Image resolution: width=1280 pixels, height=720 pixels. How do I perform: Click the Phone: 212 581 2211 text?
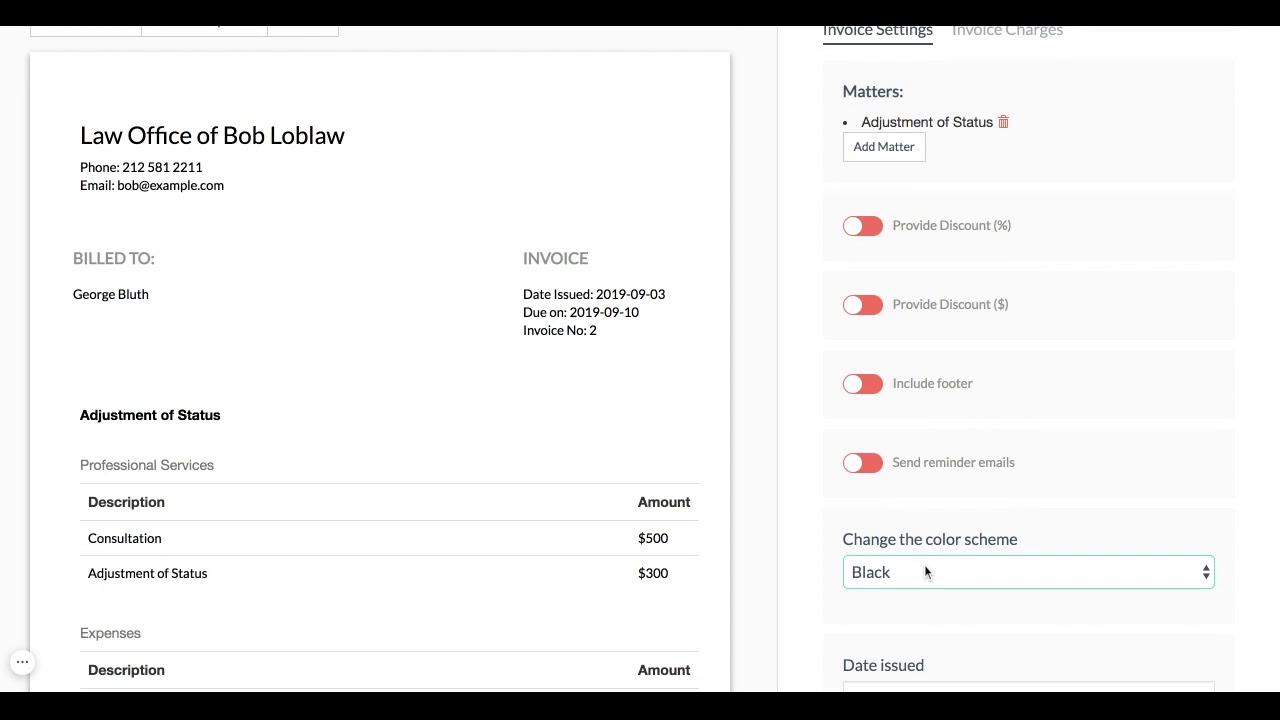pyautogui.click(x=141, y=167)
